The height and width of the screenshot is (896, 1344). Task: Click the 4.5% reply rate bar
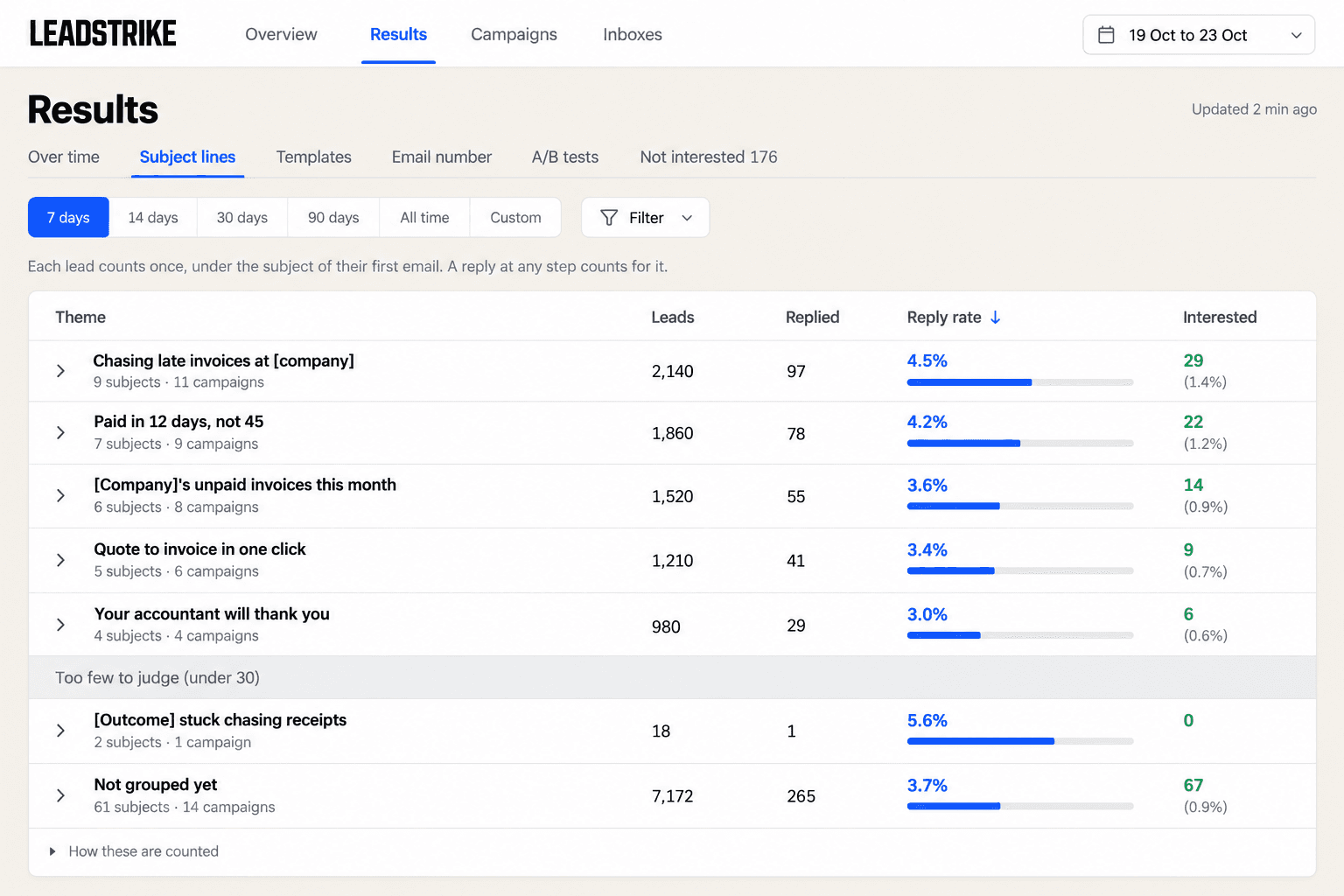tap(1020, 382)
